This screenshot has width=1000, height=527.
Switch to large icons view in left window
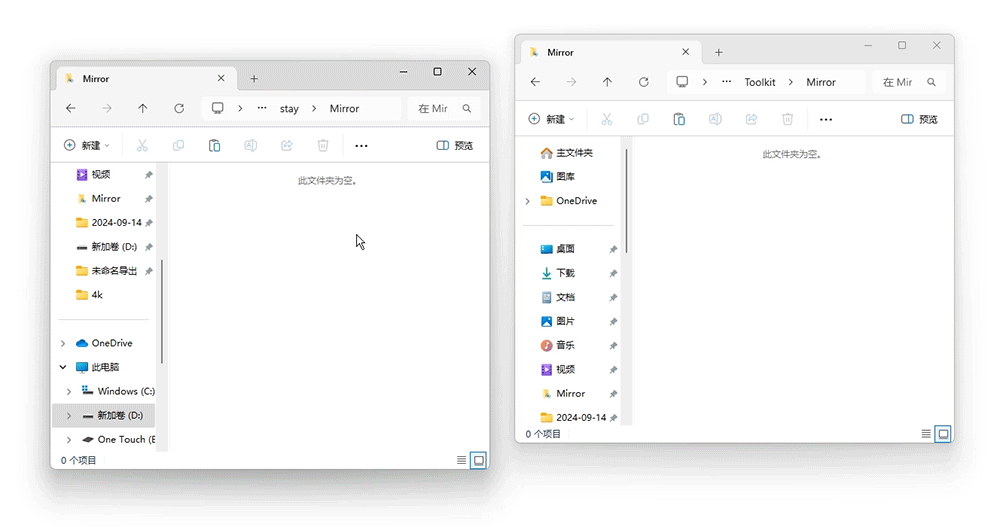point(478,460)
